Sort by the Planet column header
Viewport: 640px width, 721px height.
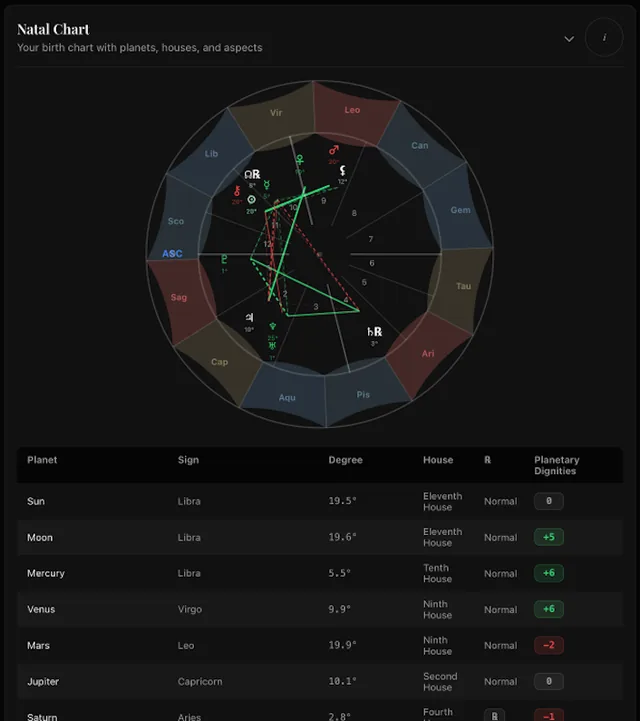42,460
